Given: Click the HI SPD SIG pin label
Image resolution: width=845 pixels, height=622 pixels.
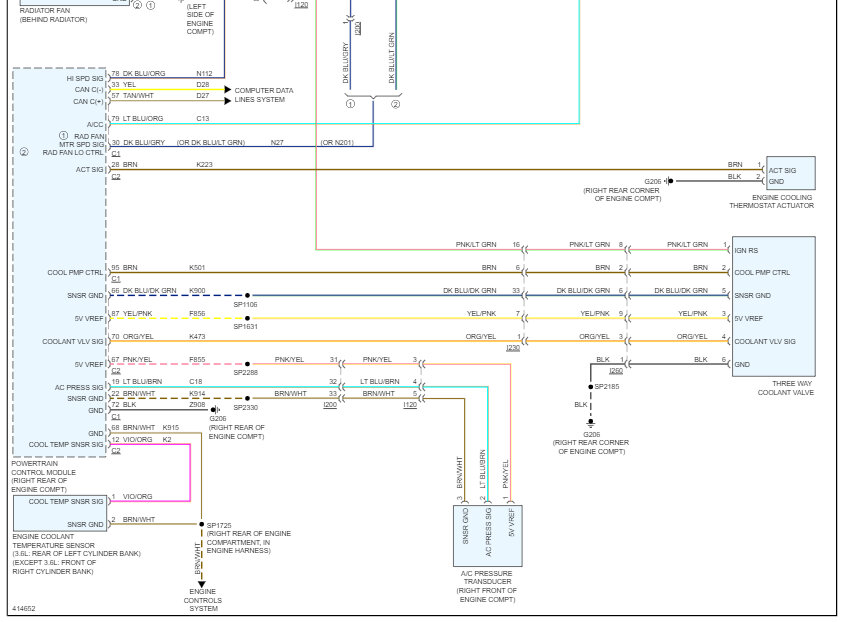Looking at the screenshot, I should pos(85,79).
